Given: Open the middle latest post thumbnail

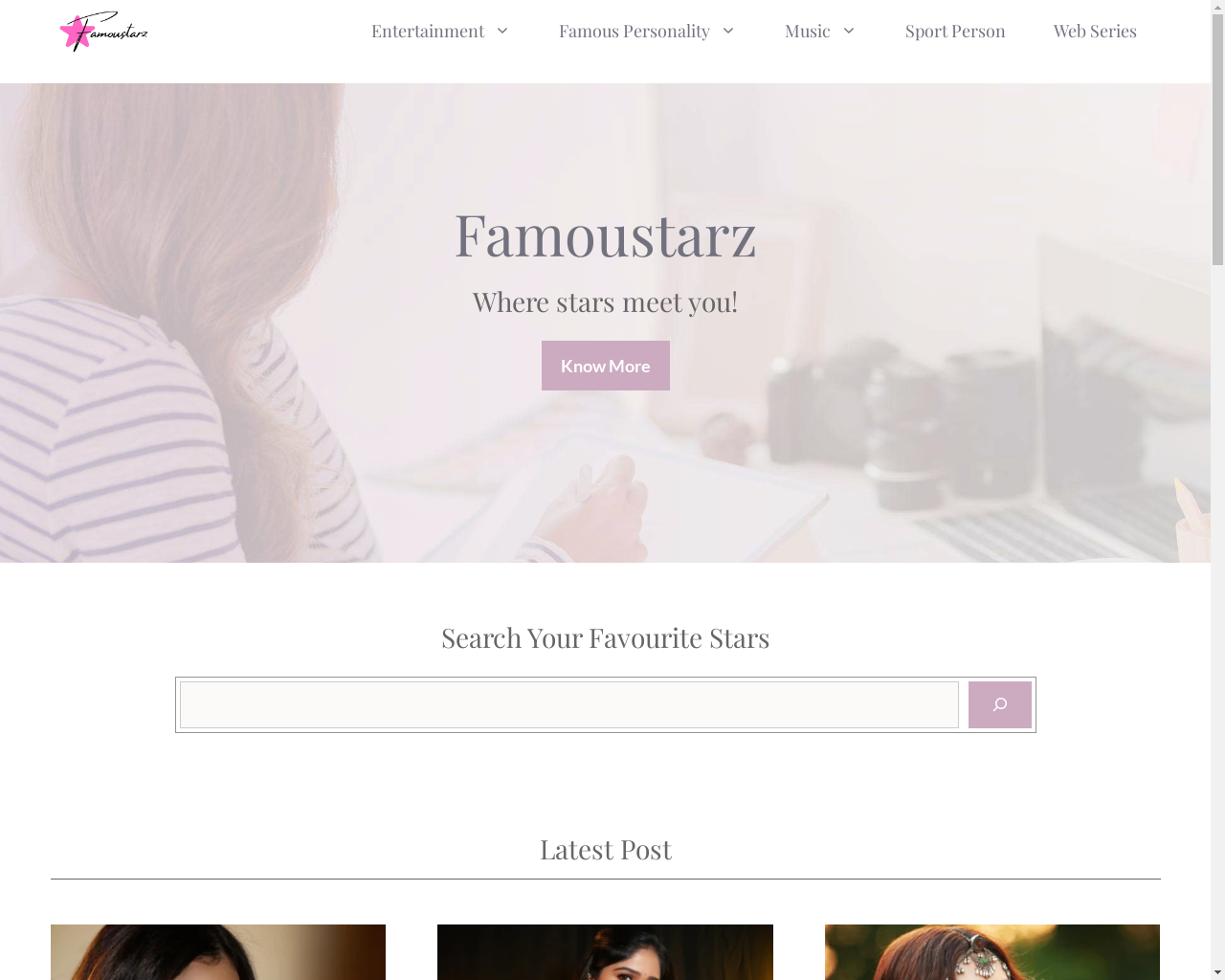Looking at the screenshot, I should [605, 952].
